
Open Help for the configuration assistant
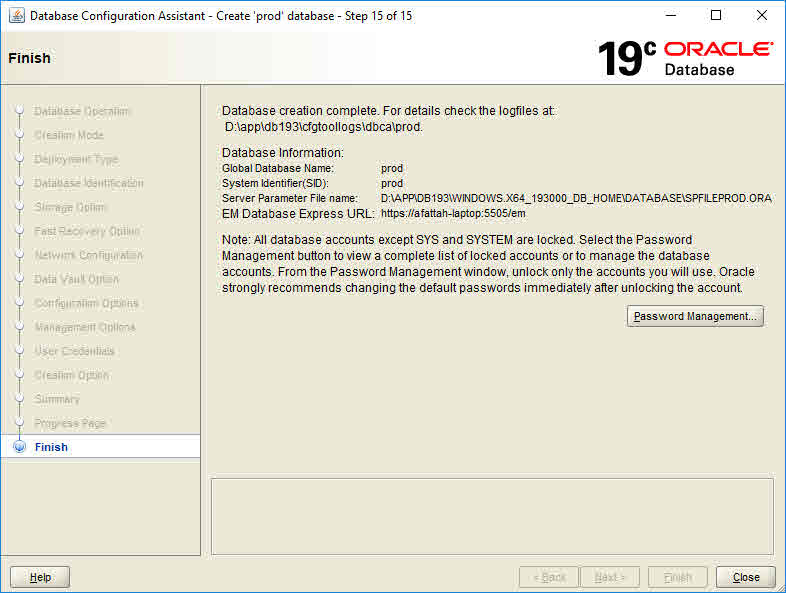pyautogui.click(x=40, y=577)
